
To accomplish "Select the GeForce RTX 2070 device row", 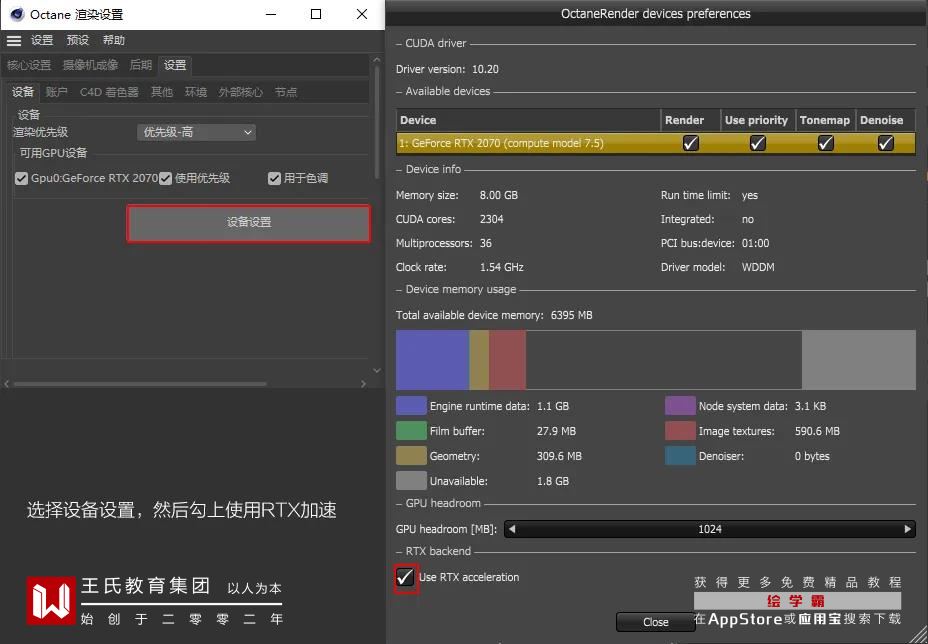I will pyautogui.click(x=656, y=143).
